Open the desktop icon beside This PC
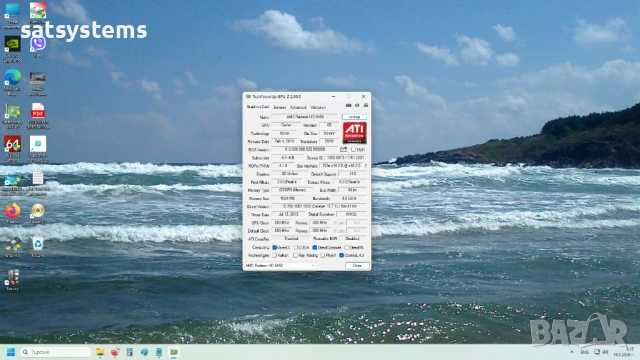Viewport: 640px width, 360px height. [38, 11]
